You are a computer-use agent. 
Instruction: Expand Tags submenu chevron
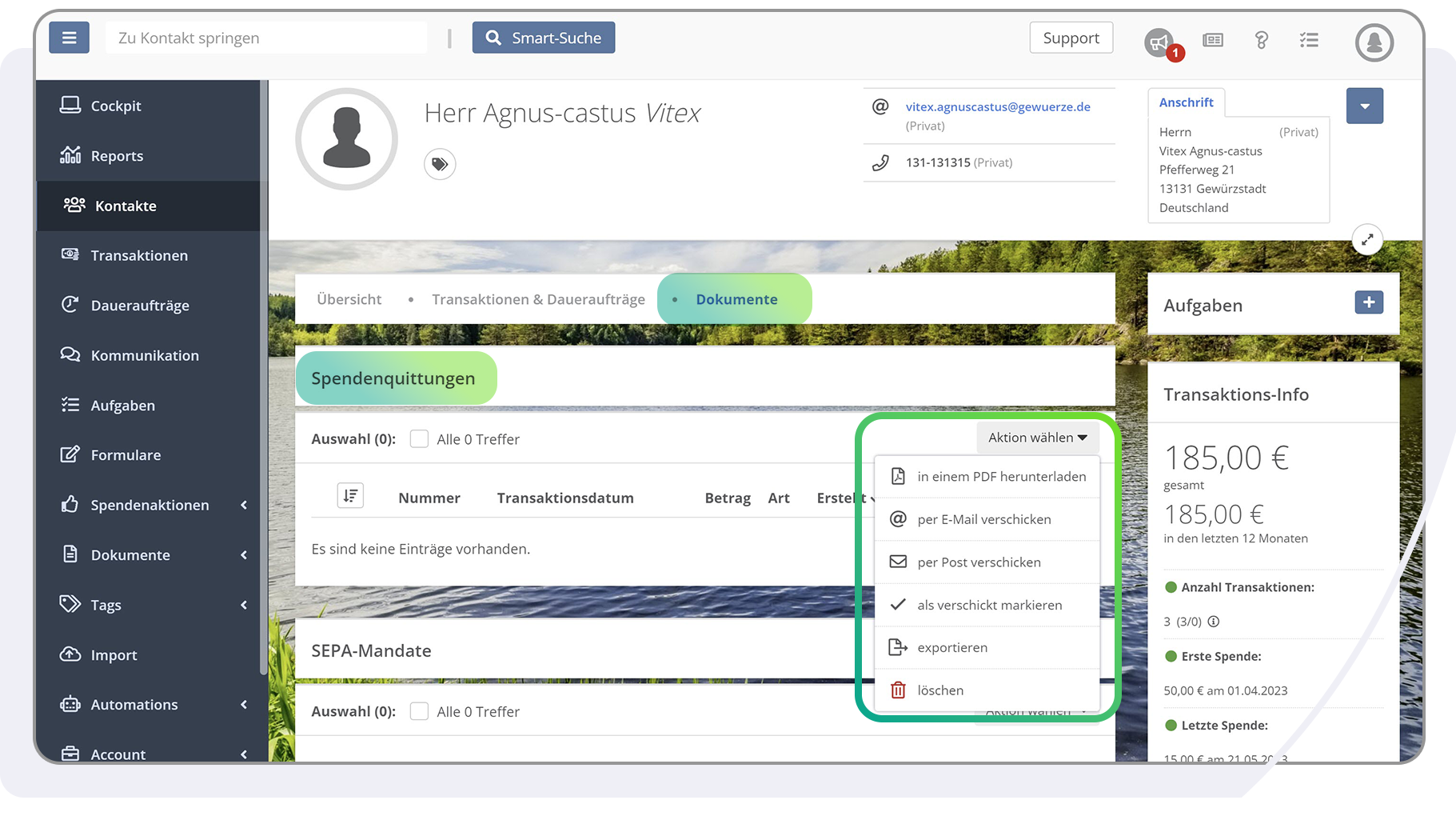244,605
